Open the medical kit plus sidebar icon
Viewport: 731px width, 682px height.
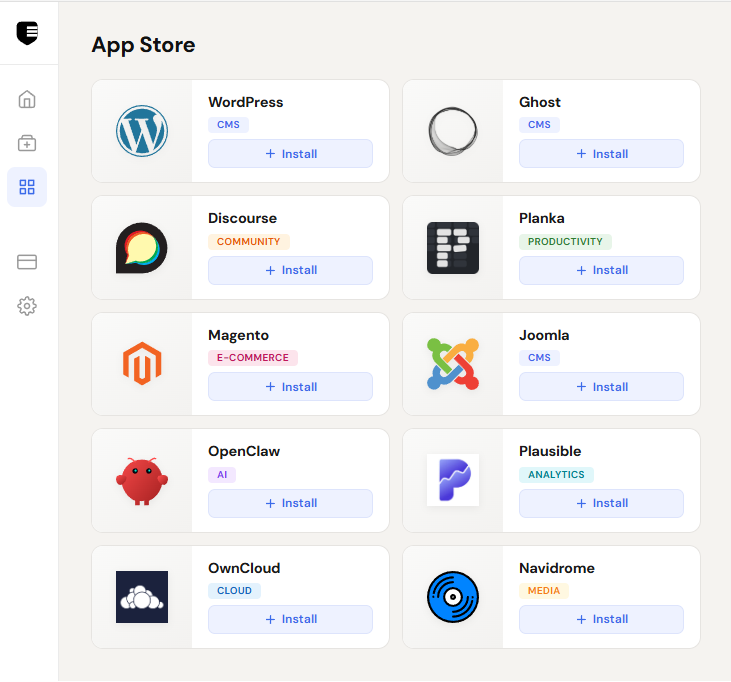(x=27, y=143)
